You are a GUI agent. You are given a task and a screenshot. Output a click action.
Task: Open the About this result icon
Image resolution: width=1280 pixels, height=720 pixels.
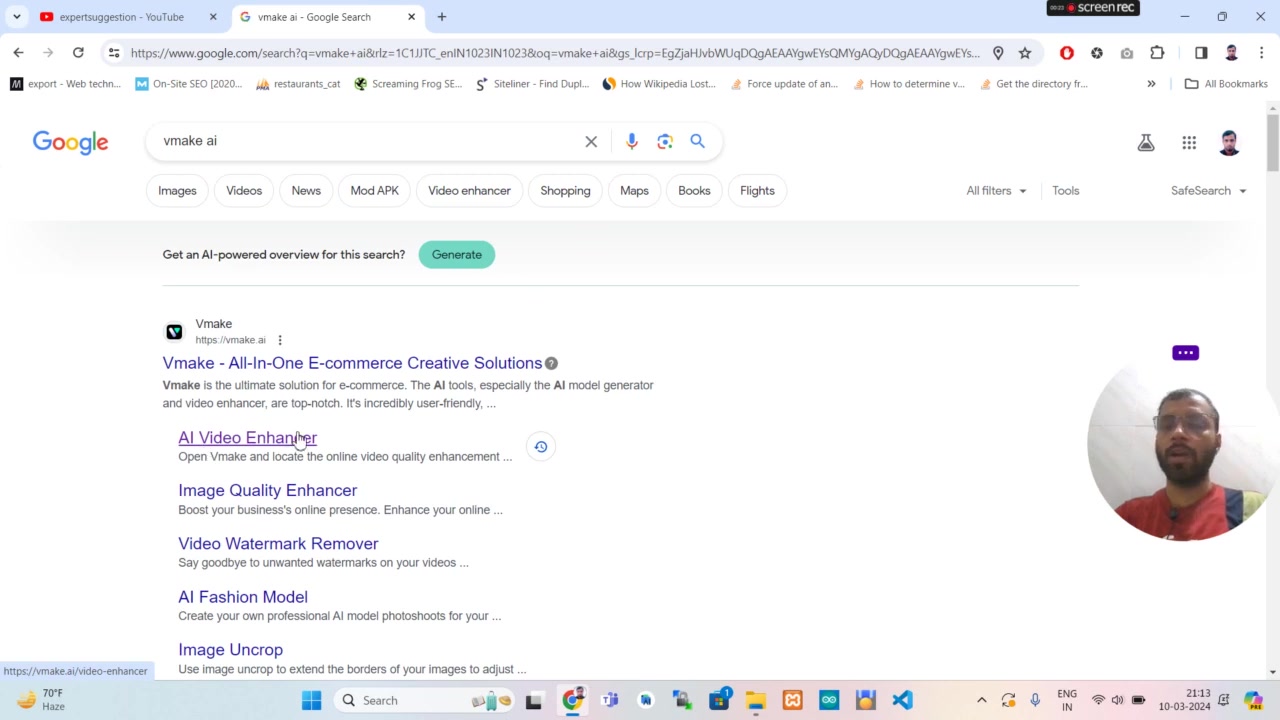[551, 363]
